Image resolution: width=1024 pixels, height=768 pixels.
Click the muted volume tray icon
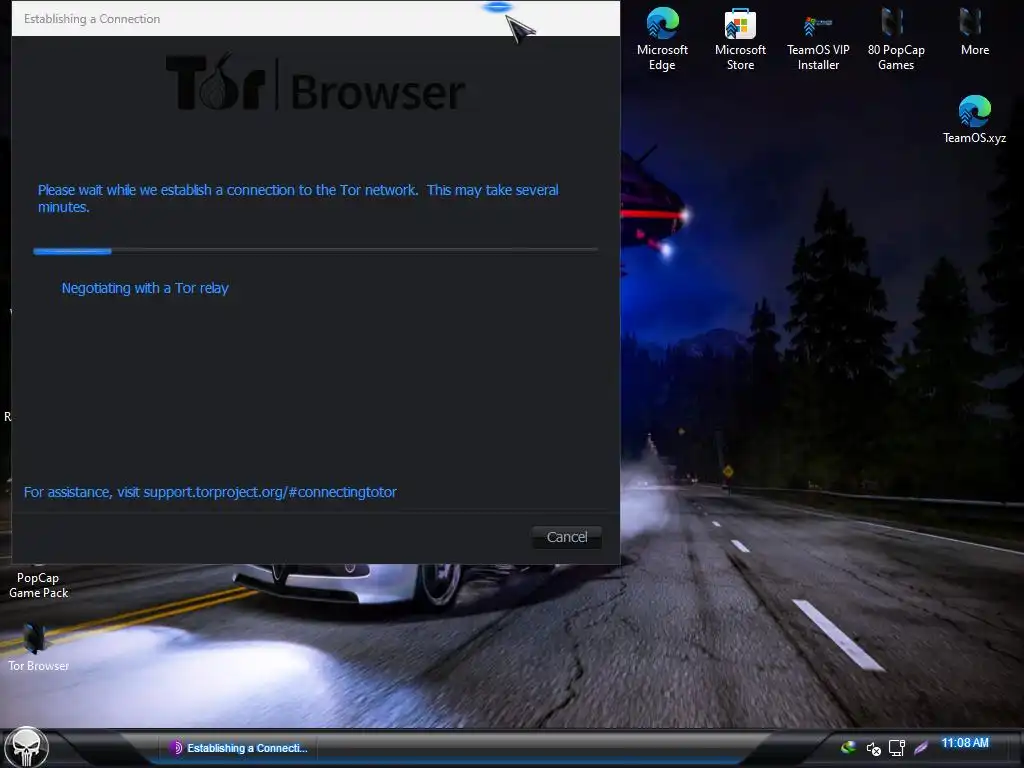[873, 748]
